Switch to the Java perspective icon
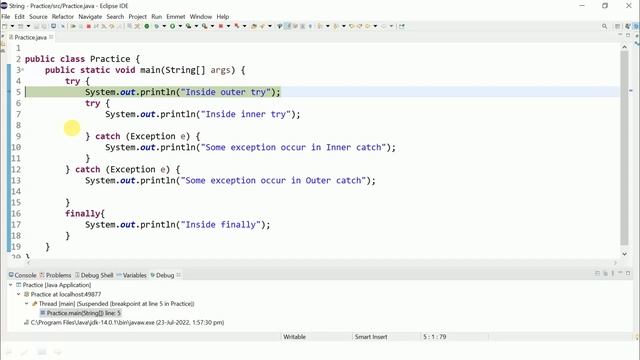The image size is (640, 360). tap(628, 26)
